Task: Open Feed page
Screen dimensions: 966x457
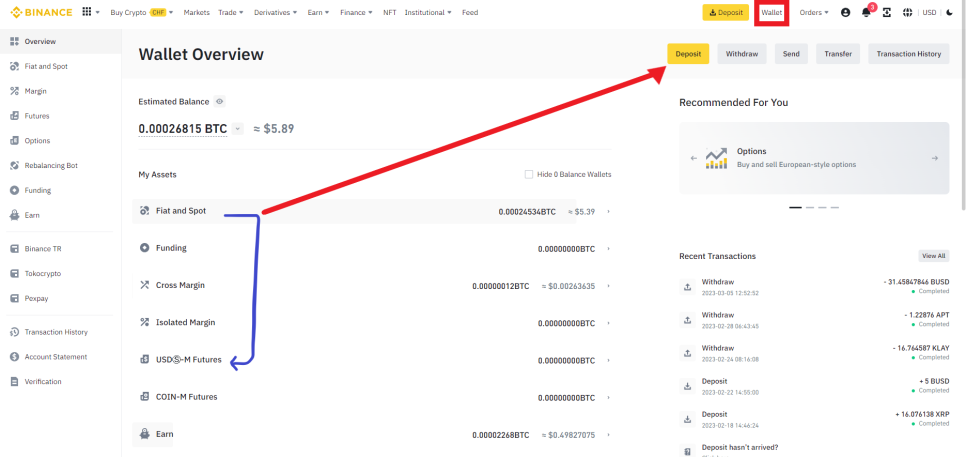Action: pos(469,12)
